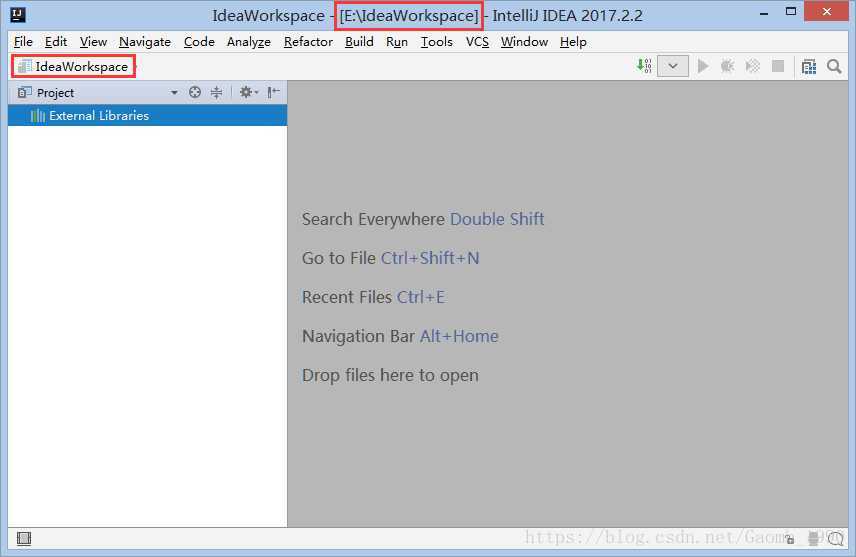
Task: Open the Build menu
Action: tap(359, 42)
